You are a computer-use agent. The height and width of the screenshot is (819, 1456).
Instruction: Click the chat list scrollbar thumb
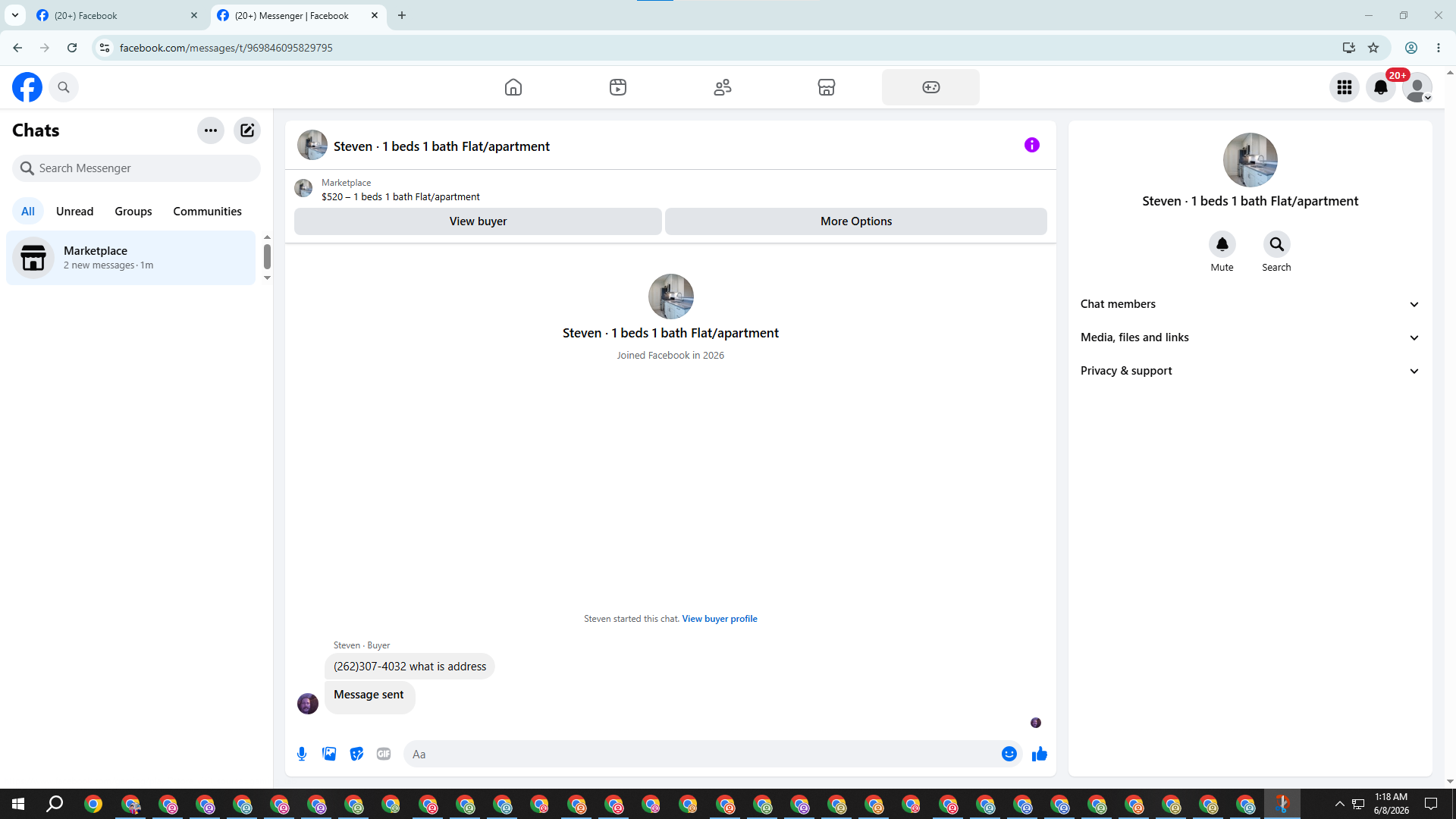(x=267, y=256)
